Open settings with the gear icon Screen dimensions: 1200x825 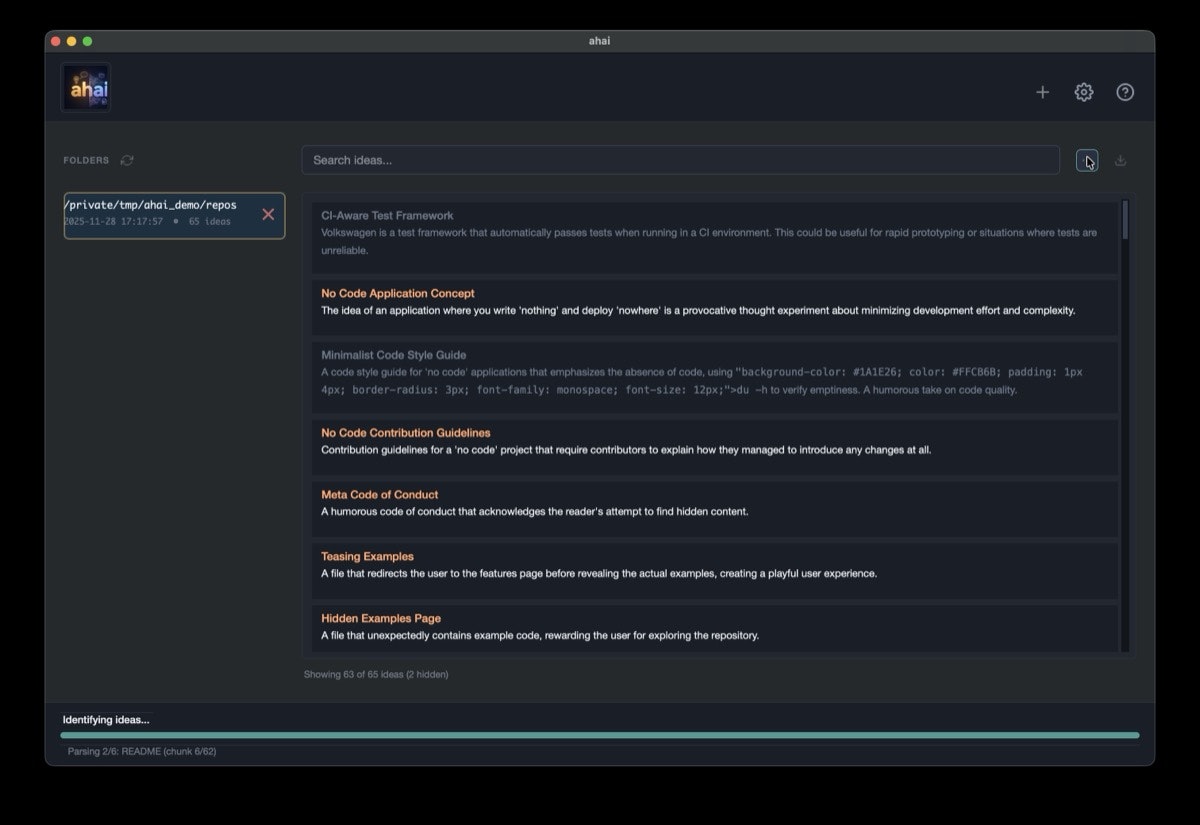click(x=1083, y=92)
